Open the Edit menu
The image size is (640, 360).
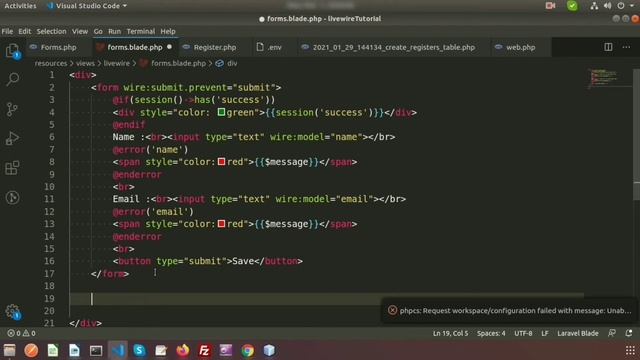click(x=24, y=31)
